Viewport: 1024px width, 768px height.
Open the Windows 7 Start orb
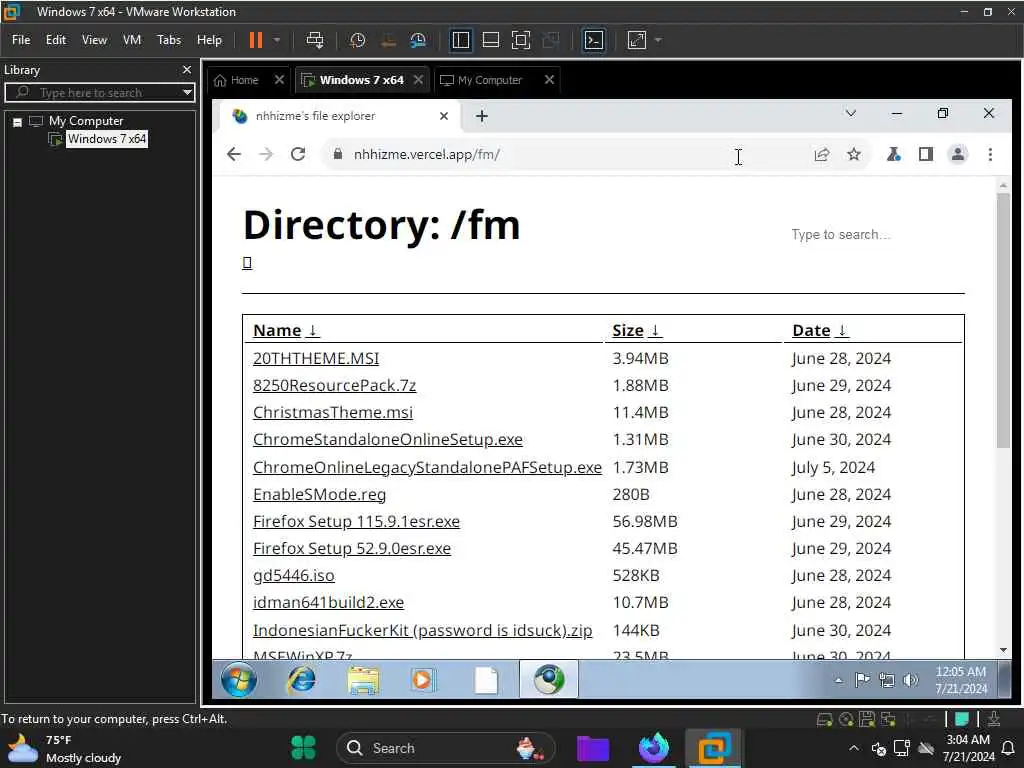(238, 680)
